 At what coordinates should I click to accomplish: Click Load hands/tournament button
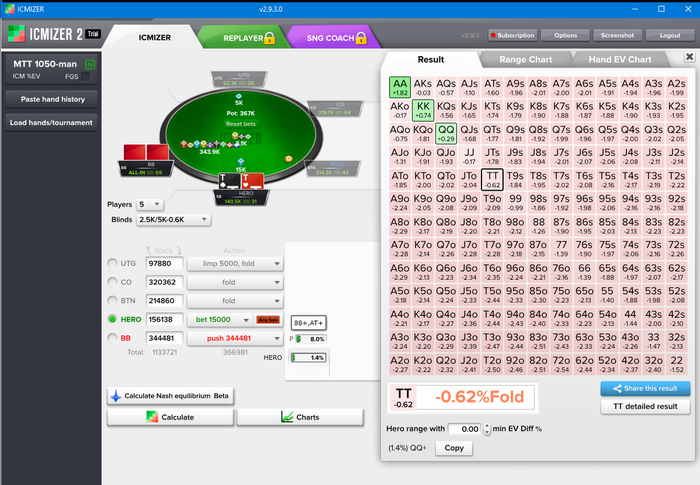click(52, 122)
